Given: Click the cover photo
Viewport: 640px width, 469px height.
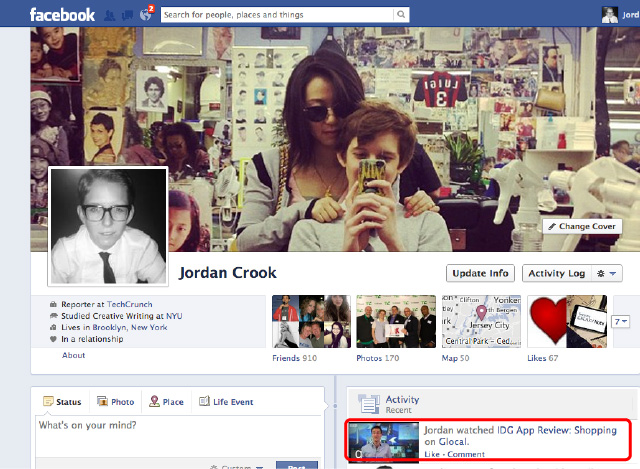Looking at the screenshot, I should coord(335,139).
